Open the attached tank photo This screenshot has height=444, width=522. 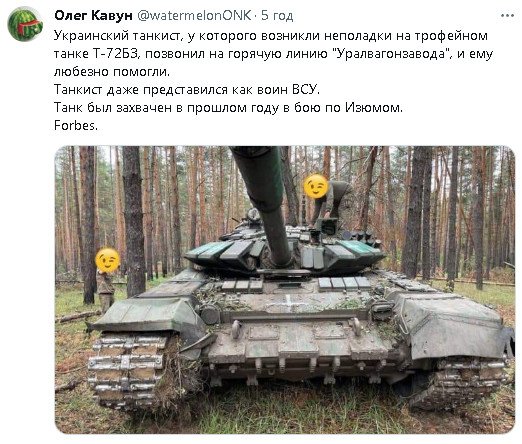coord(285,290)
